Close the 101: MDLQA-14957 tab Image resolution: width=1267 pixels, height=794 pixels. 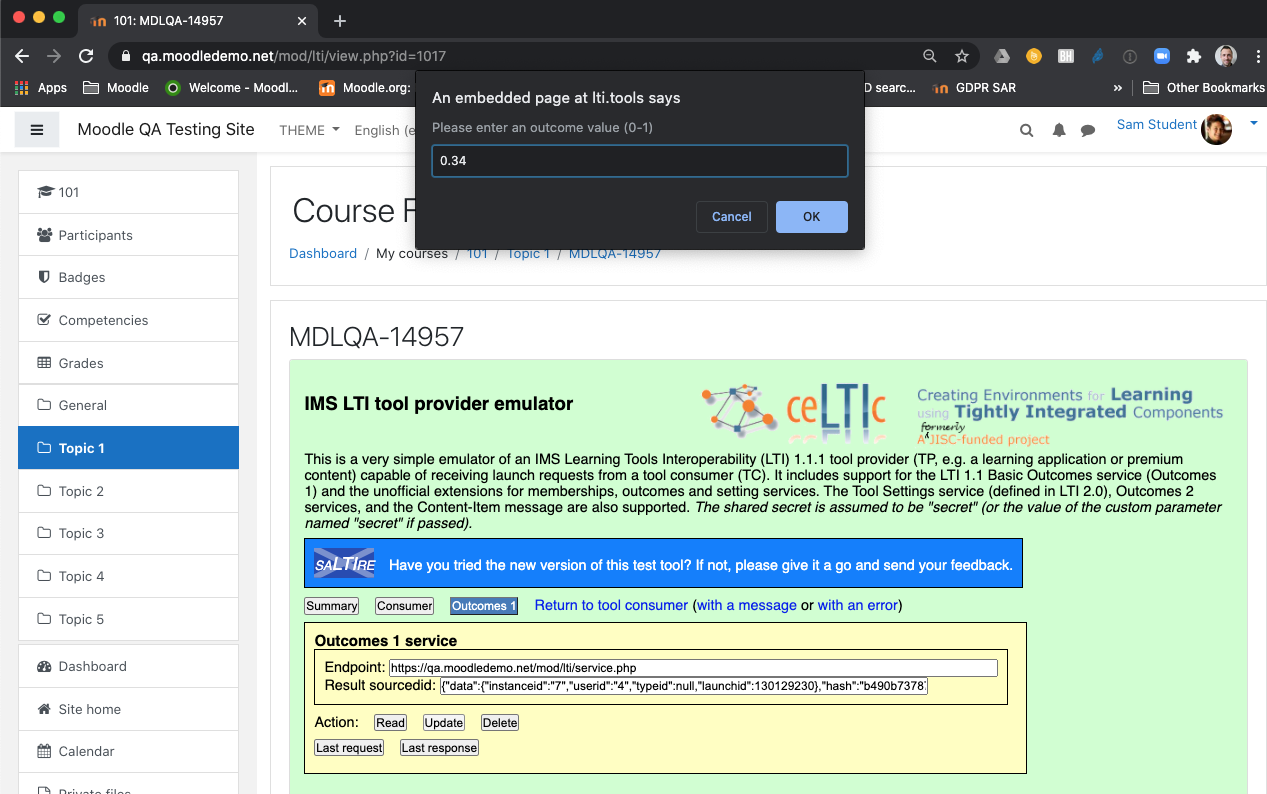click(303, 20)
